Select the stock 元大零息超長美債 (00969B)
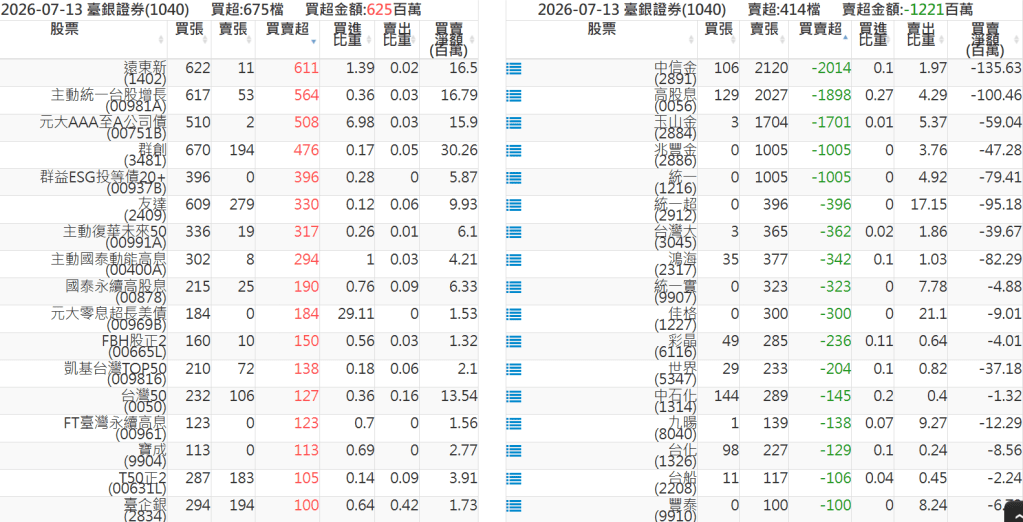The image size is (1023, 522). point(109,320)
